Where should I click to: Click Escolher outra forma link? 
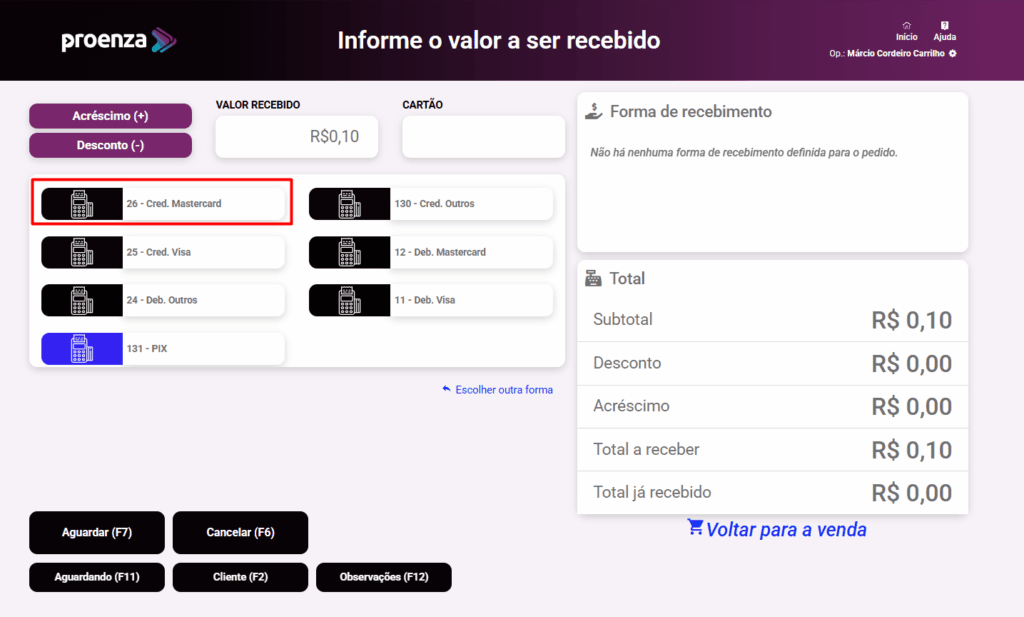pos(498,390)
